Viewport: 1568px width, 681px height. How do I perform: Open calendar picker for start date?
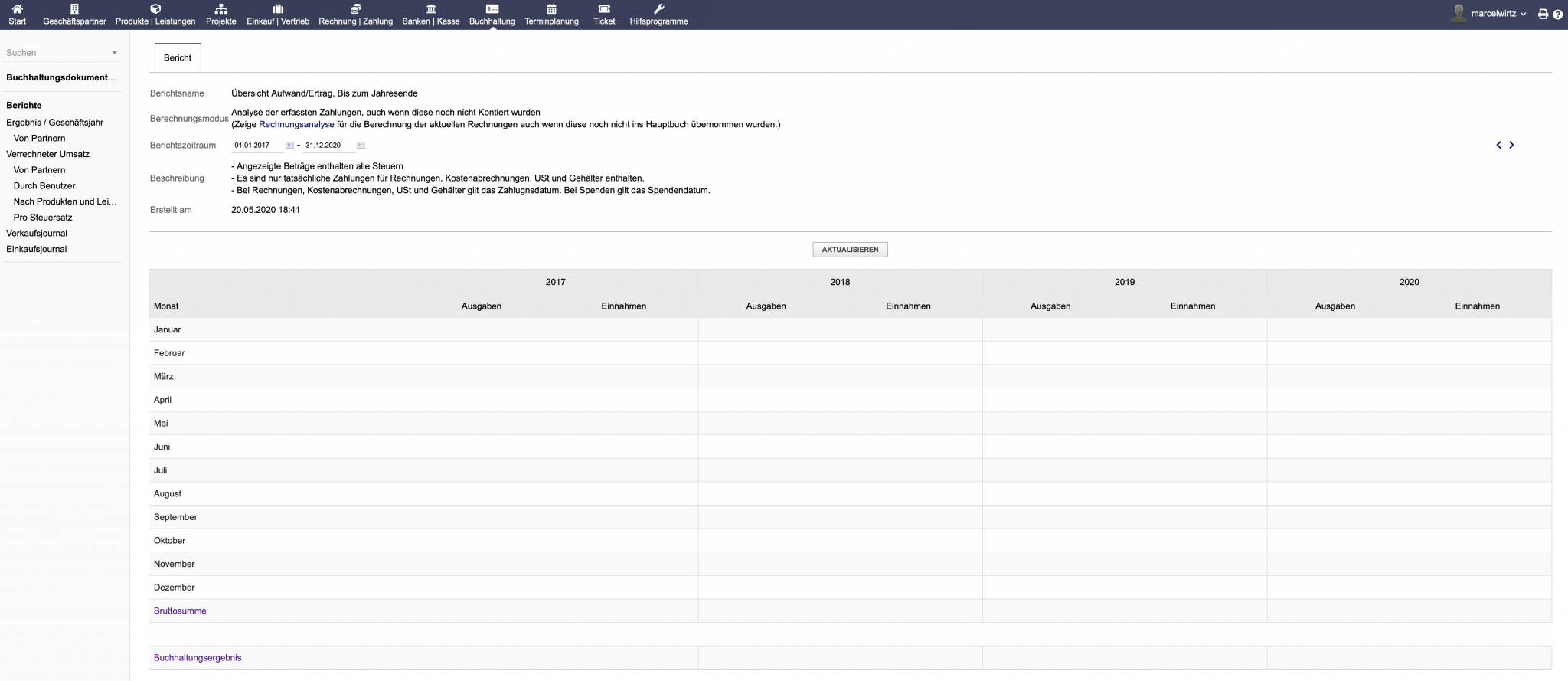pyautogui.click(x=289, y=146)
